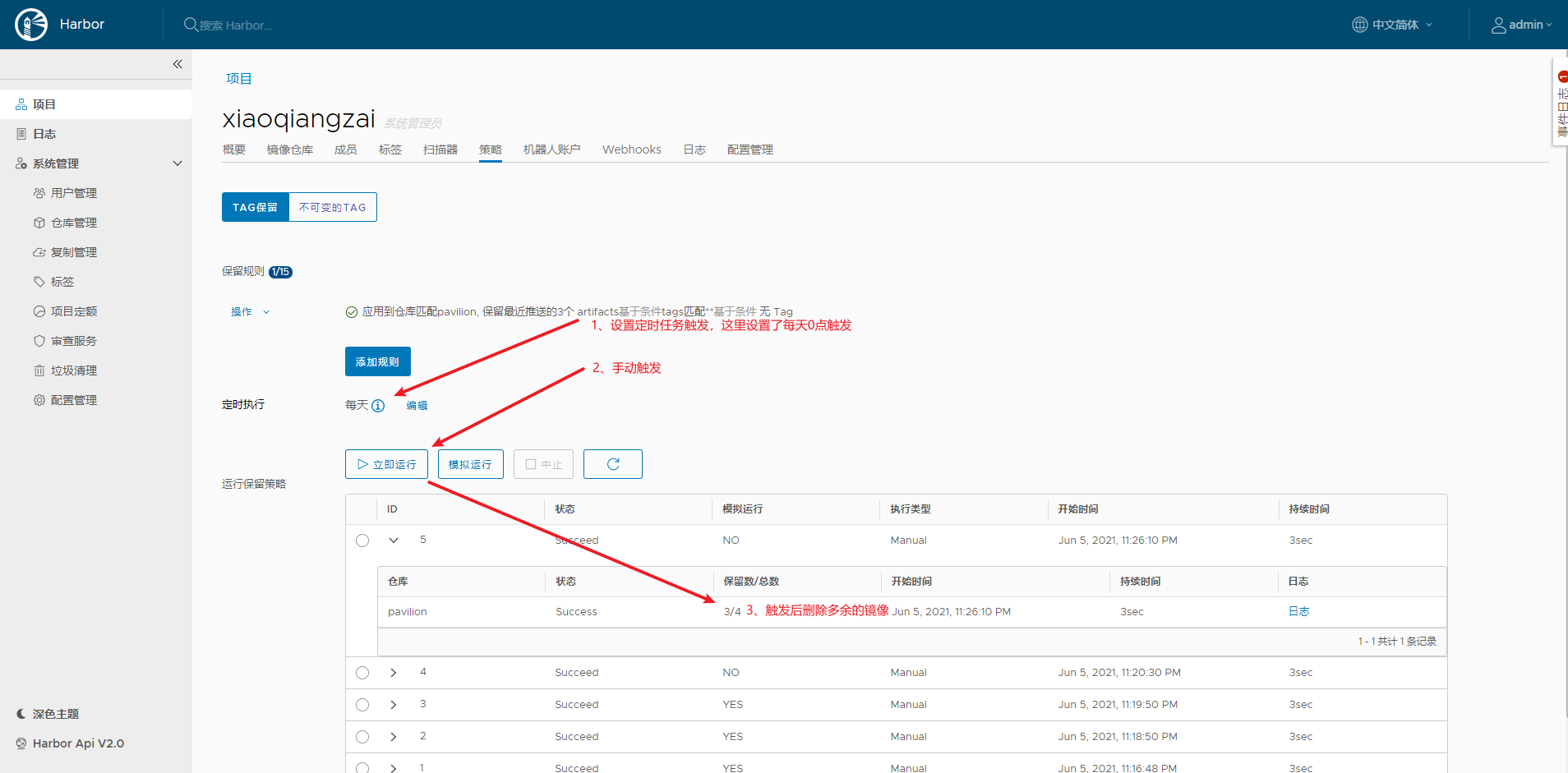Click the 搜索 Harbor search field

(x=237, y=25)
